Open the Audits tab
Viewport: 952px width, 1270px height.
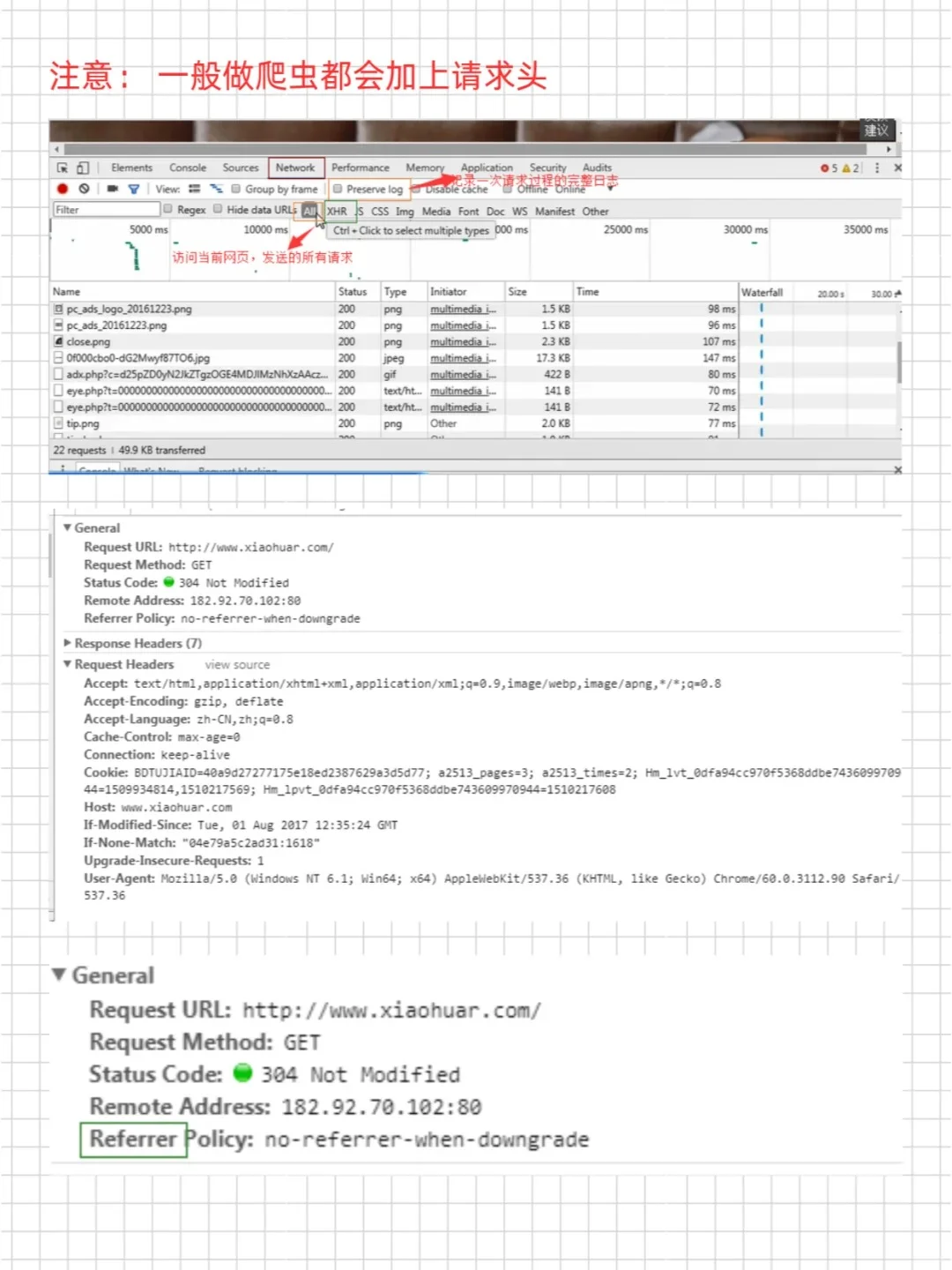[x=597, y=168]
